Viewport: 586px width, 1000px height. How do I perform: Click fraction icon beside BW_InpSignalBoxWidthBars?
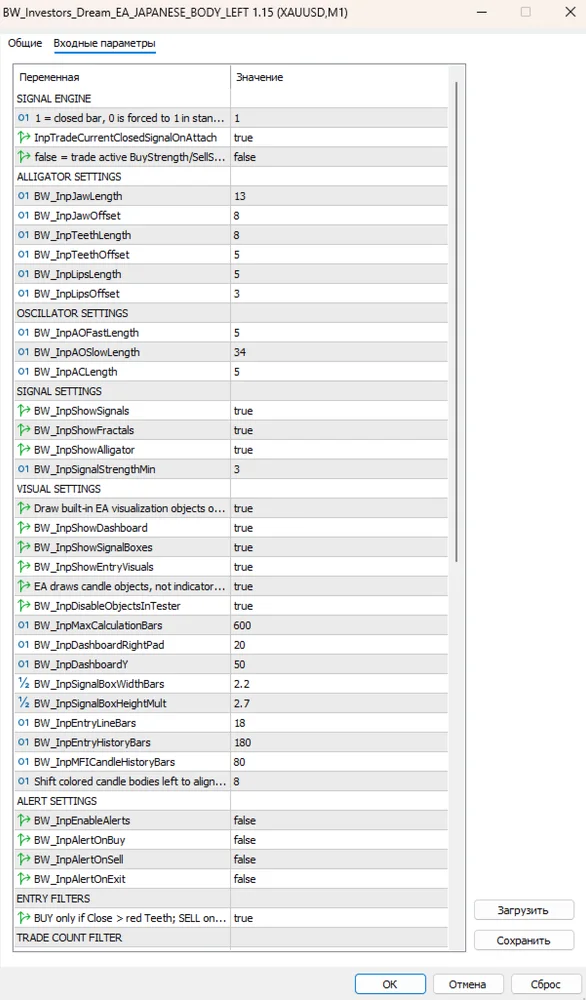pyautogui.click(x=24, y=684)
